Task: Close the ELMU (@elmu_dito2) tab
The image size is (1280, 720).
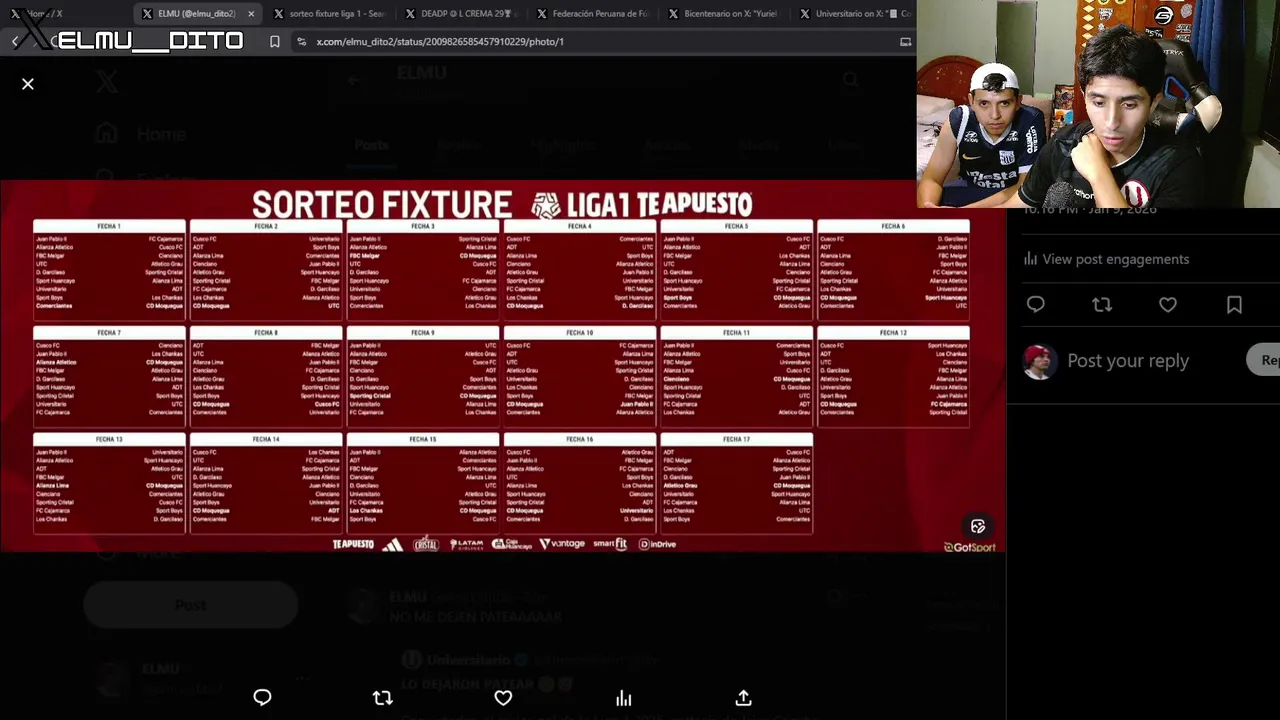Action: [251, 14]
